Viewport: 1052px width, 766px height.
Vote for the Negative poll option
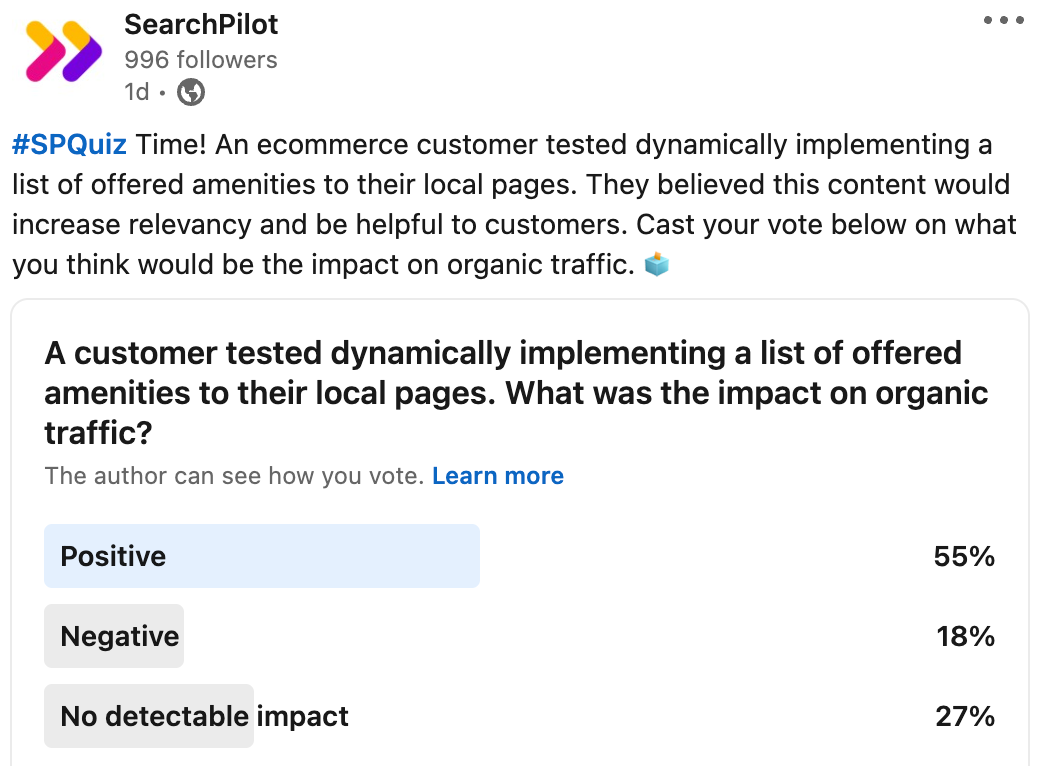click(x=519, y=636)
